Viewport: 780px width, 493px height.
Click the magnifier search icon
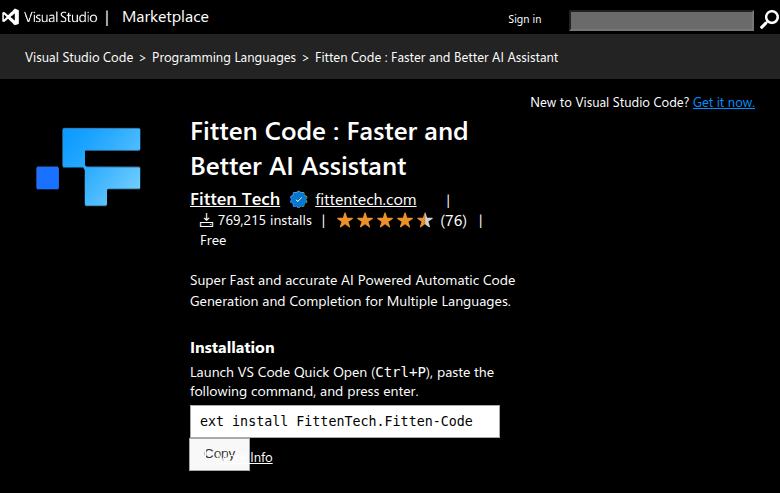[x=769, y=20]
